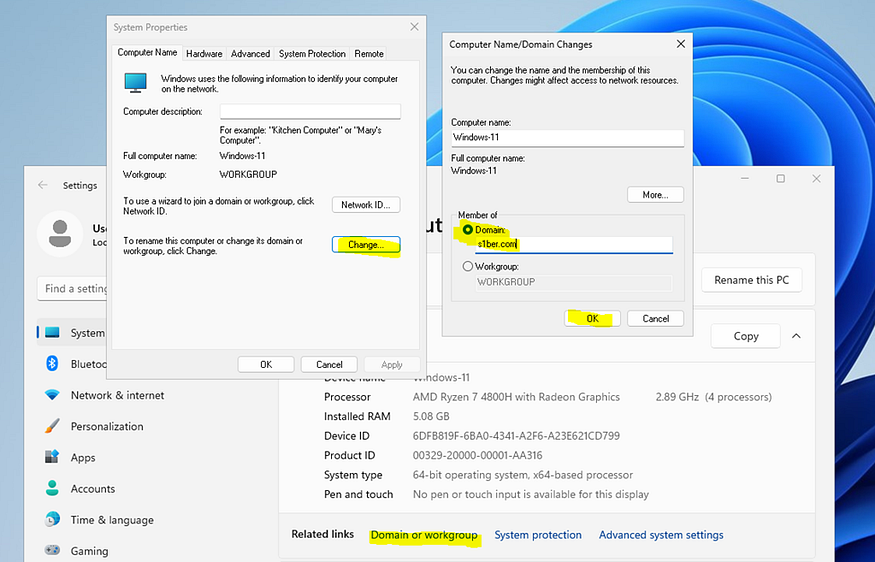Select System in Settings sidebar
875x562 pixels.
[x=72, y=333]
